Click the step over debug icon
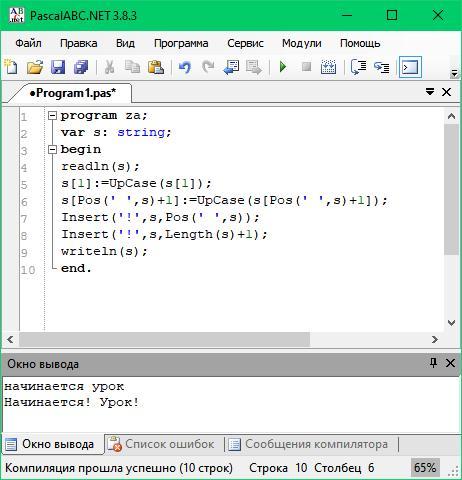462x480 pixels. pyautogui.click(x=358, y=67)
